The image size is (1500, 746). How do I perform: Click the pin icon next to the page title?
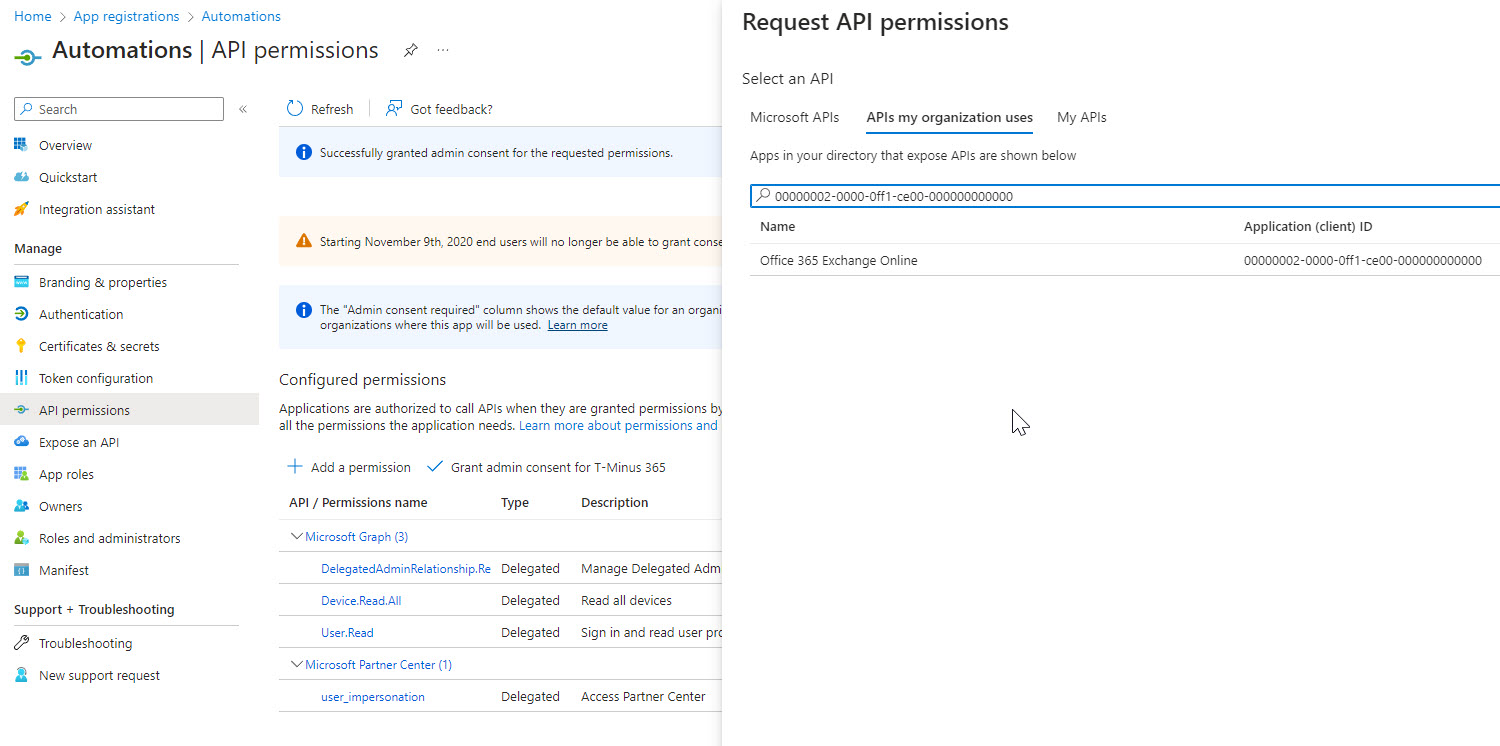[x=410, y=51]
